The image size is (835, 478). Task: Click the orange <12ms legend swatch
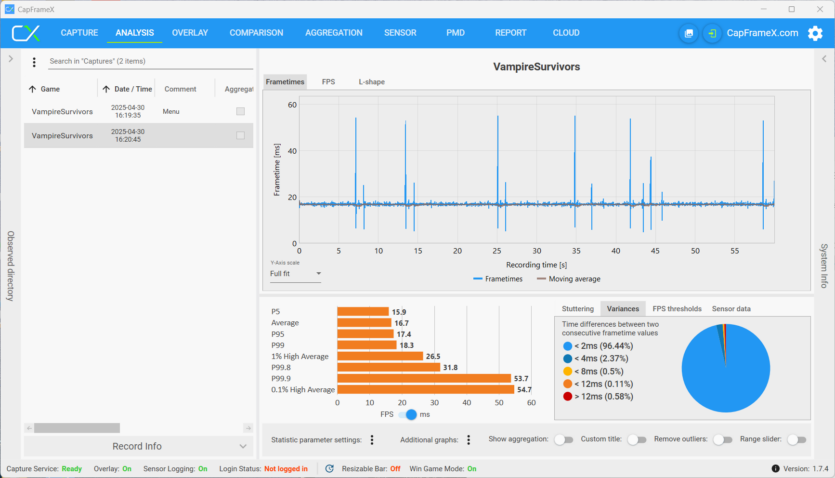pos(567,384)
